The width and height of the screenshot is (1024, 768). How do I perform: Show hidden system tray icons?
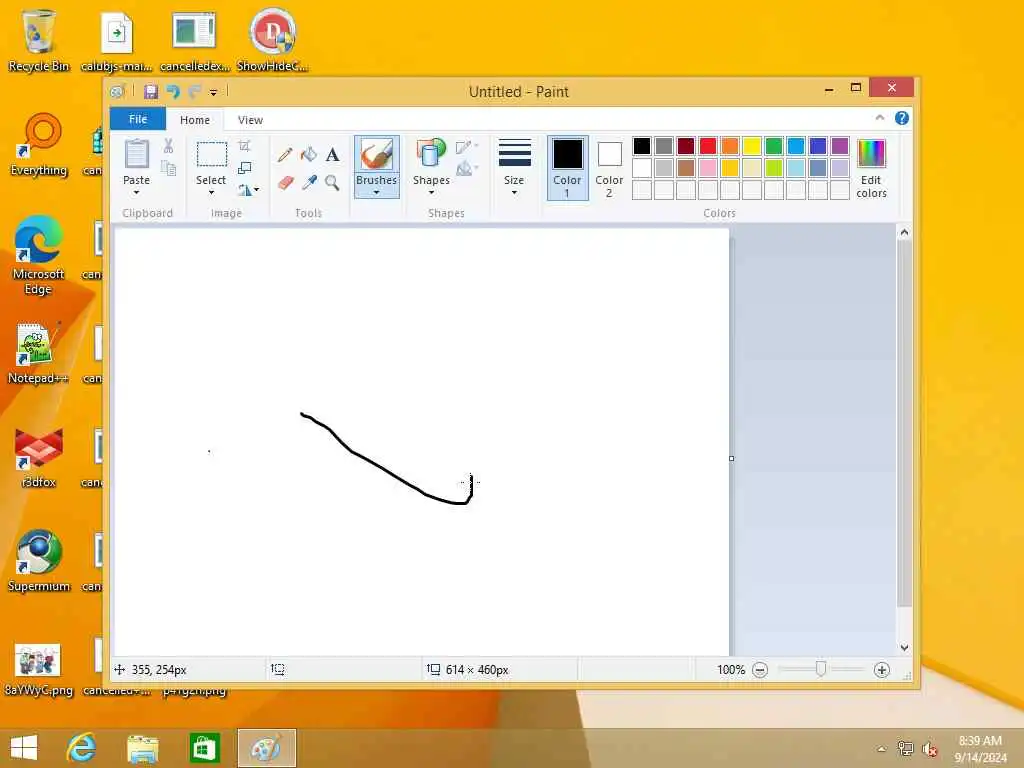pos(882,749)
